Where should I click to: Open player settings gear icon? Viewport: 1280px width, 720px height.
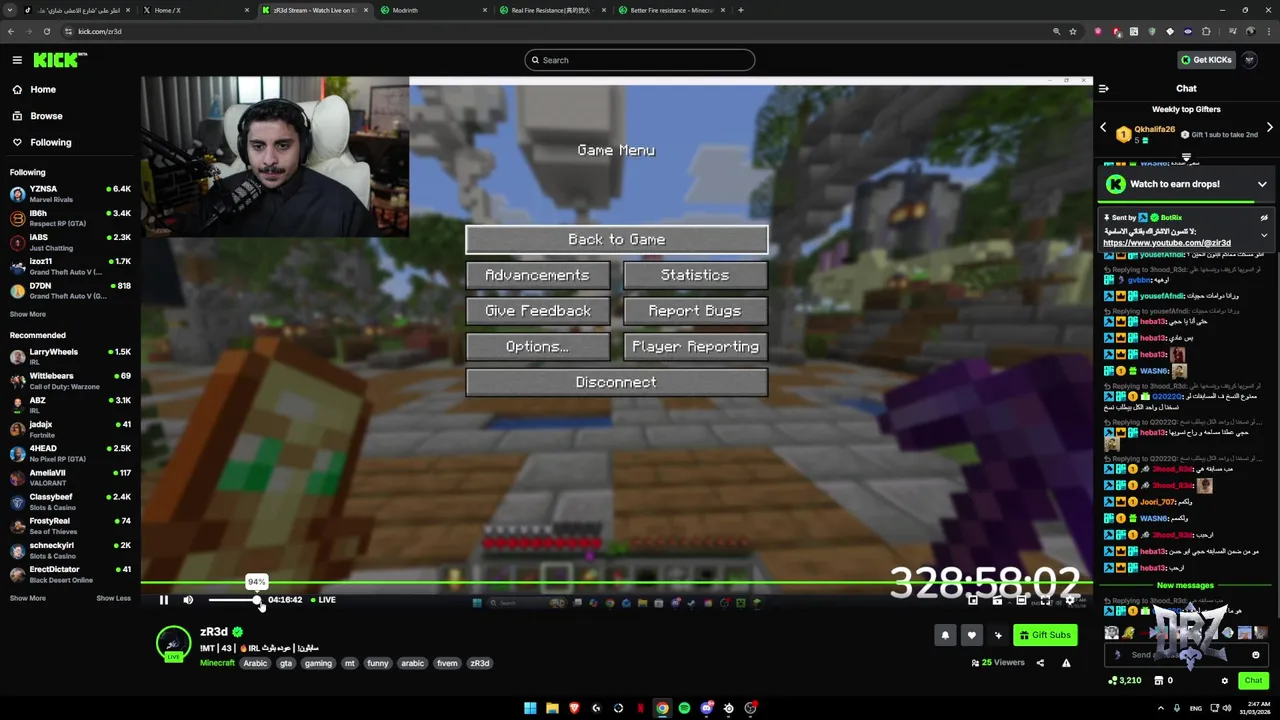[x=1070, y=600]
